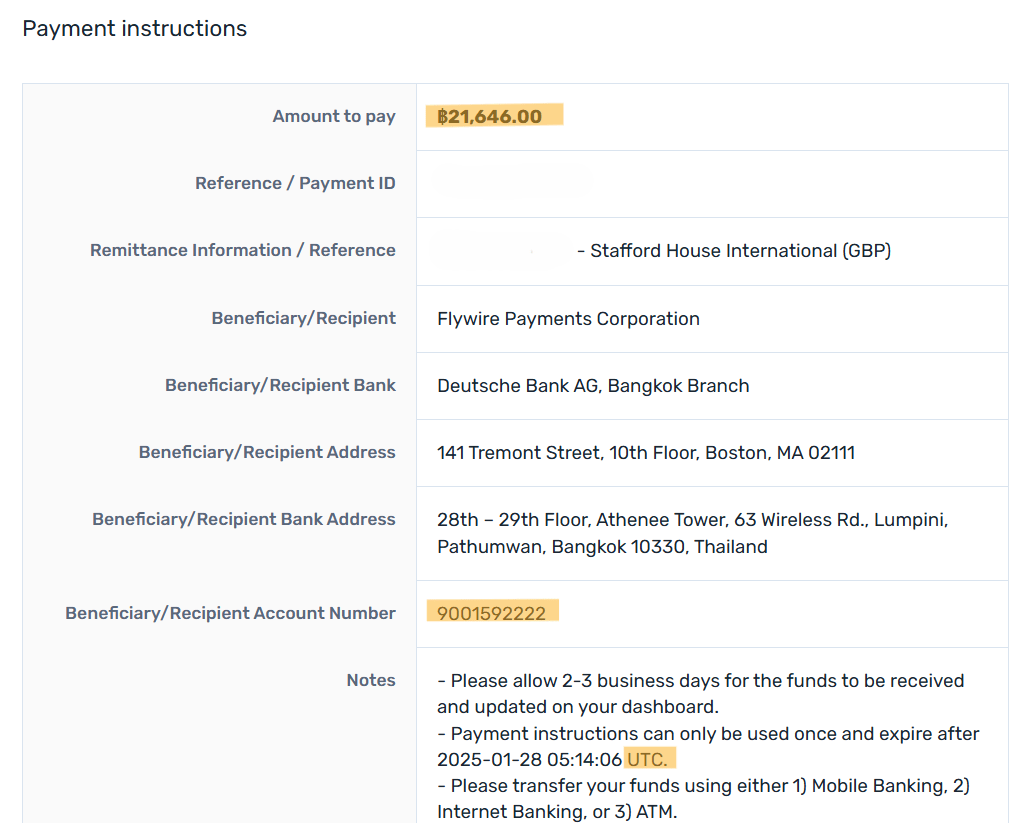Click the Beneficiary/Recipient label
The height and width of the screenshot is (823, 1022).
[303, 319]
